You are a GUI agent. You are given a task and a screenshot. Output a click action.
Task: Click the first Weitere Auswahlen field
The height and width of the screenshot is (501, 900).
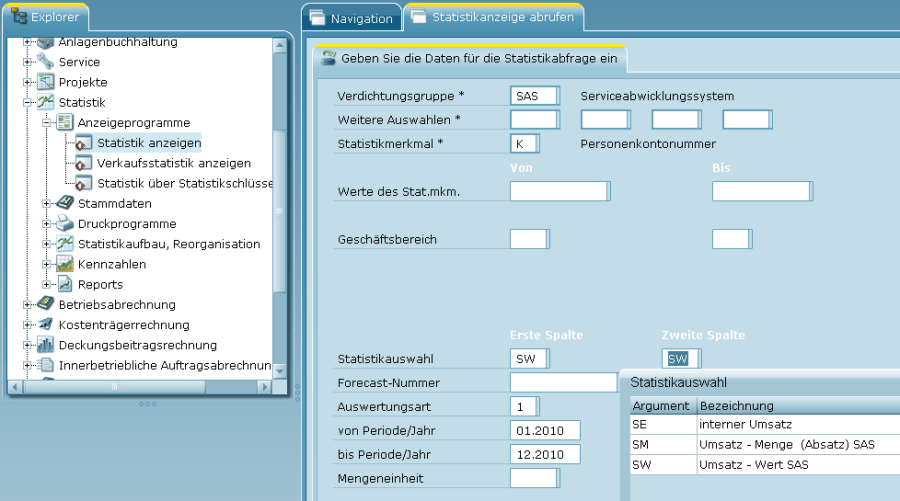coord(534,119)
